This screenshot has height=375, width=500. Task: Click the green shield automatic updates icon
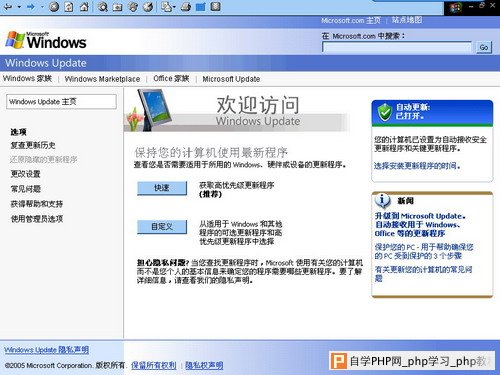tap(385, 112)
